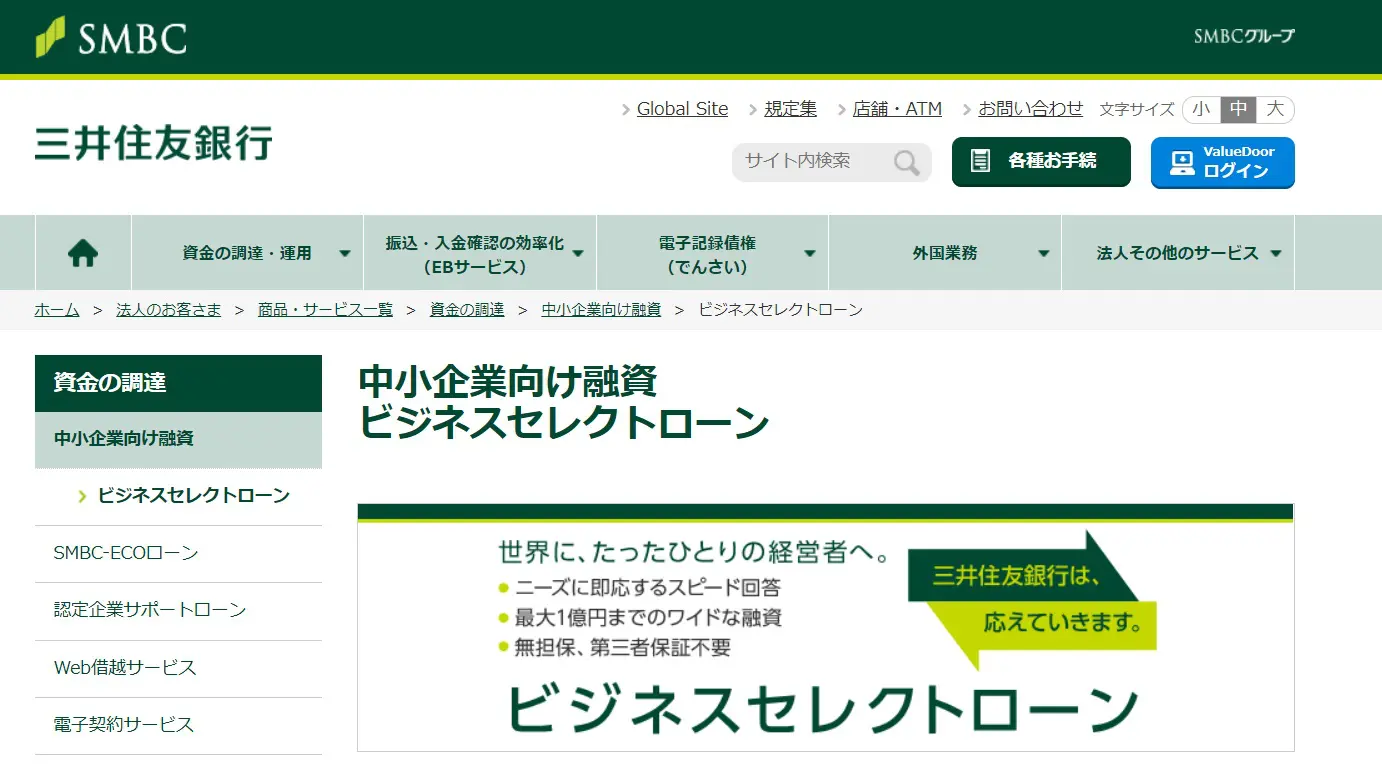1382x769 pixels.
Task: Open the SMBCグループ logo link
Action: coord(1243,37)
